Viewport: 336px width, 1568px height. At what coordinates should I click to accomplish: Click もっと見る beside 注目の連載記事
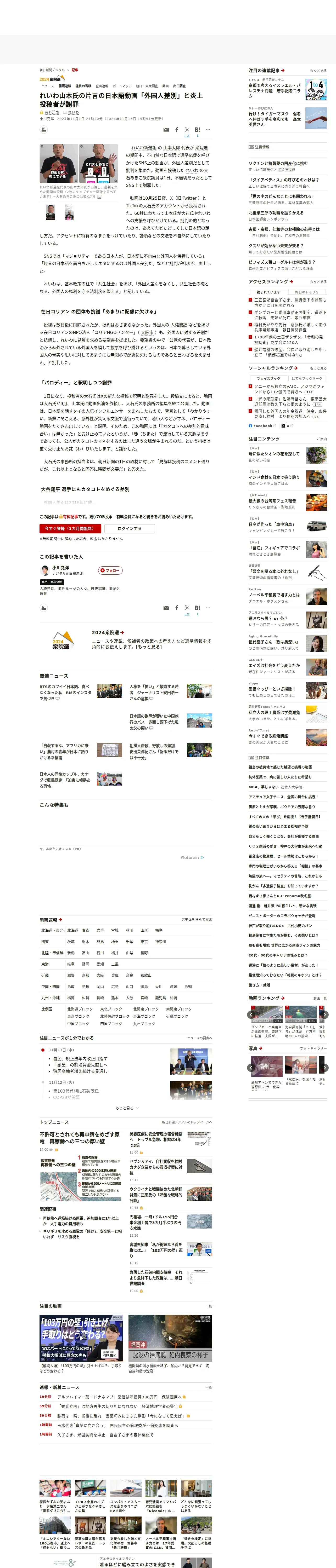[318, 71]
